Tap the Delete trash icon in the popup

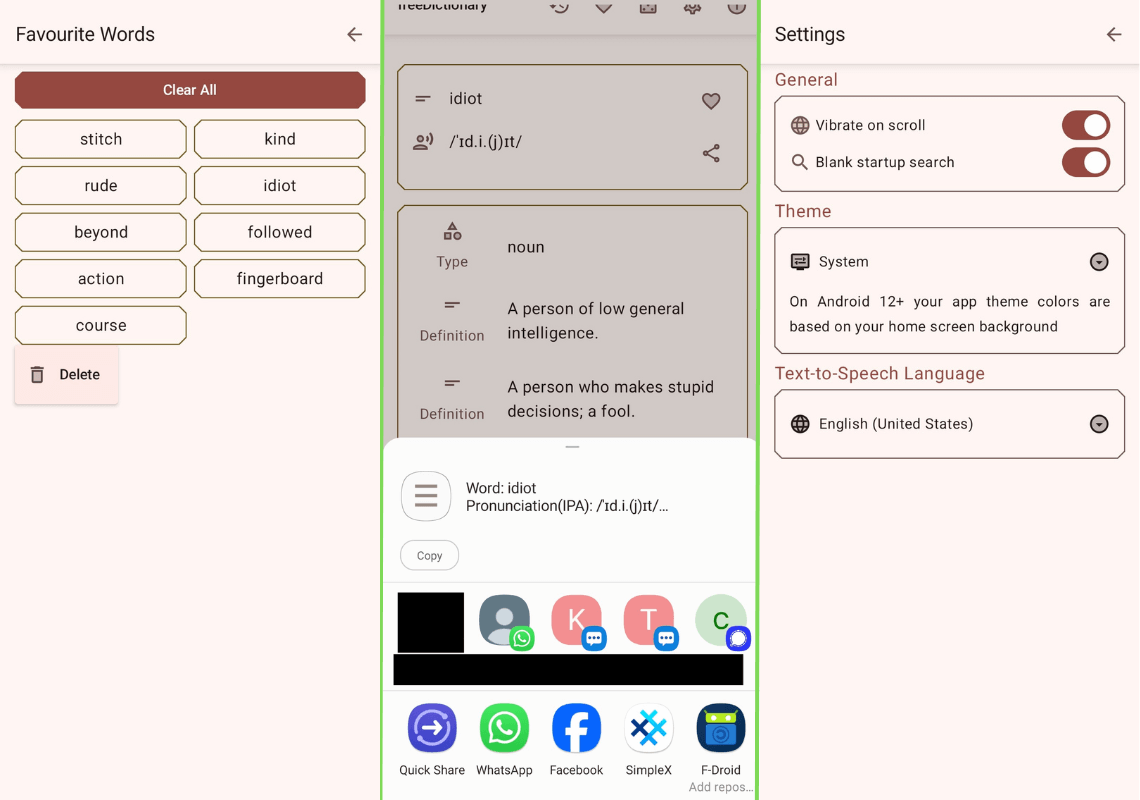point(38,375)
